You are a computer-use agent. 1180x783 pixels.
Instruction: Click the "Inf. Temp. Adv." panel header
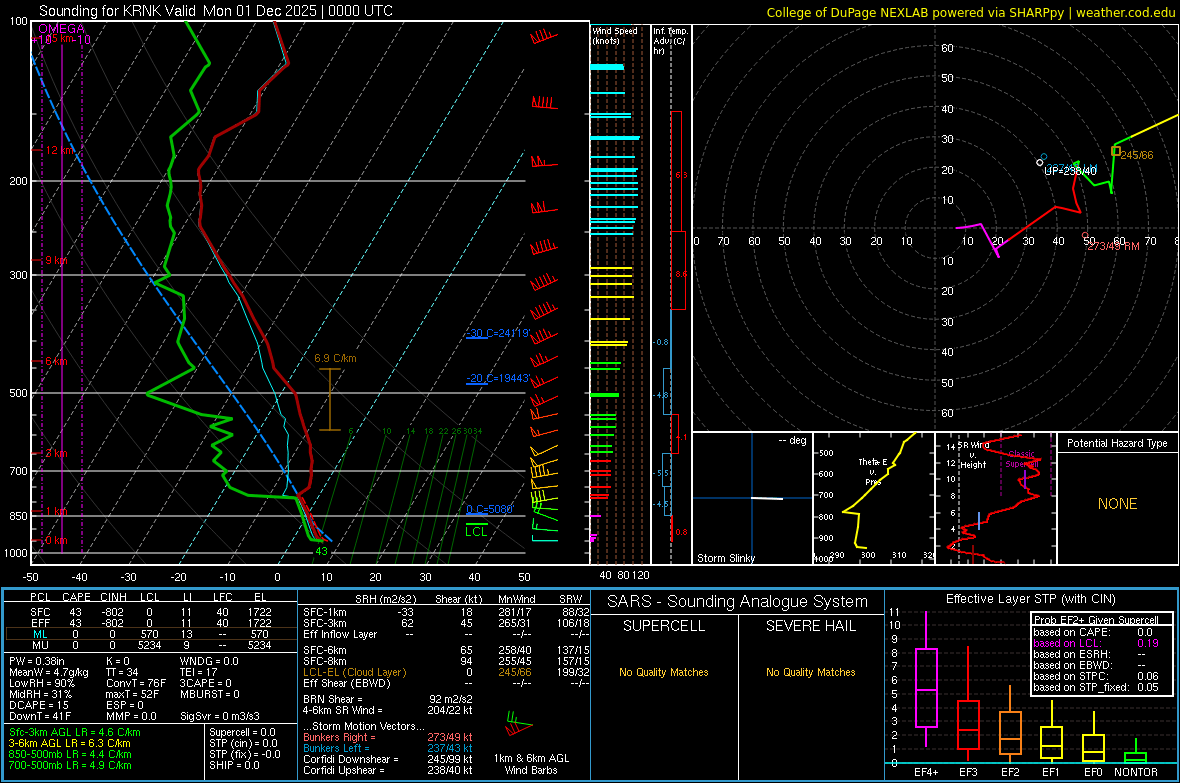[670, 41]
